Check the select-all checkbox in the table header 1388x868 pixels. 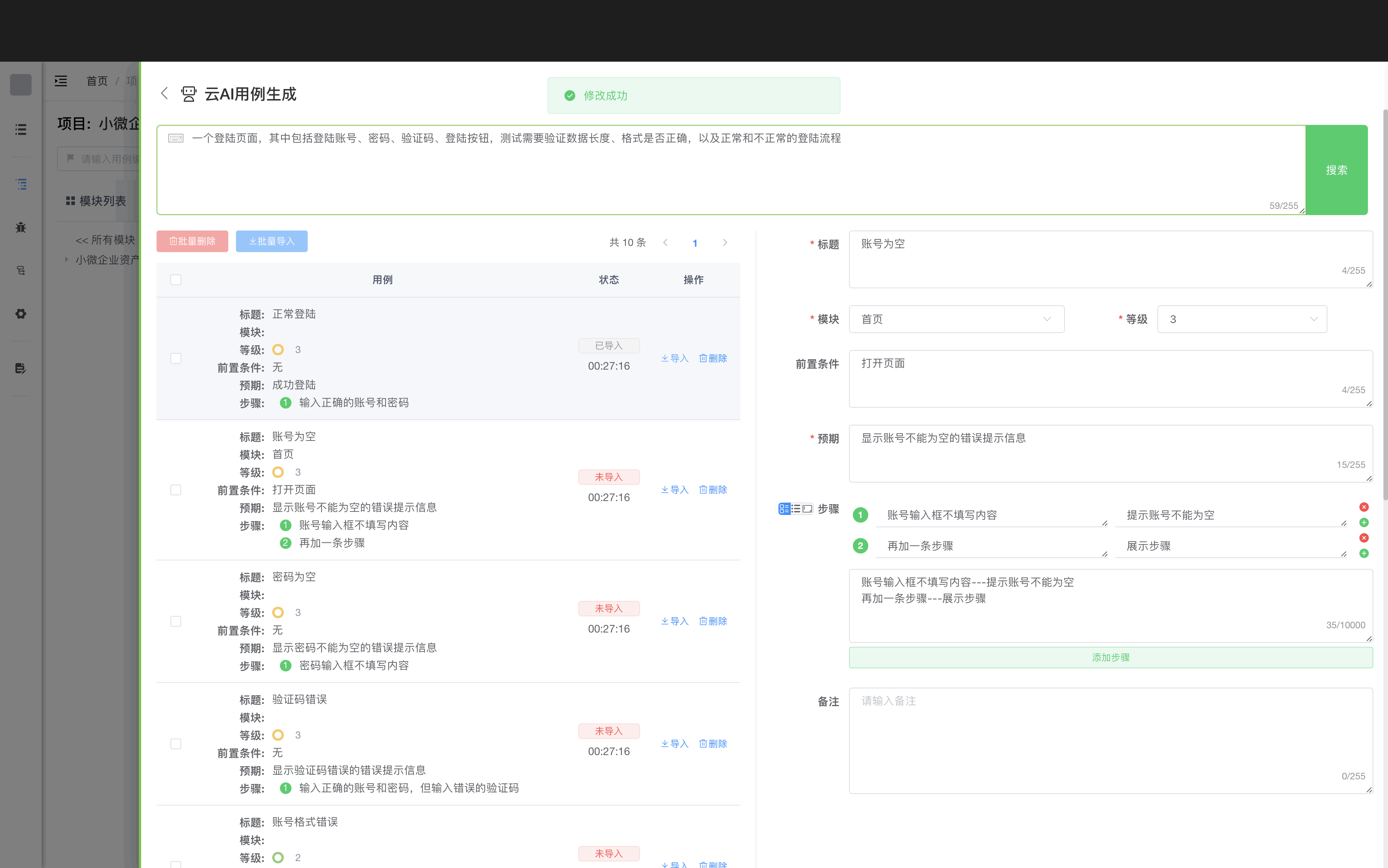176,279
